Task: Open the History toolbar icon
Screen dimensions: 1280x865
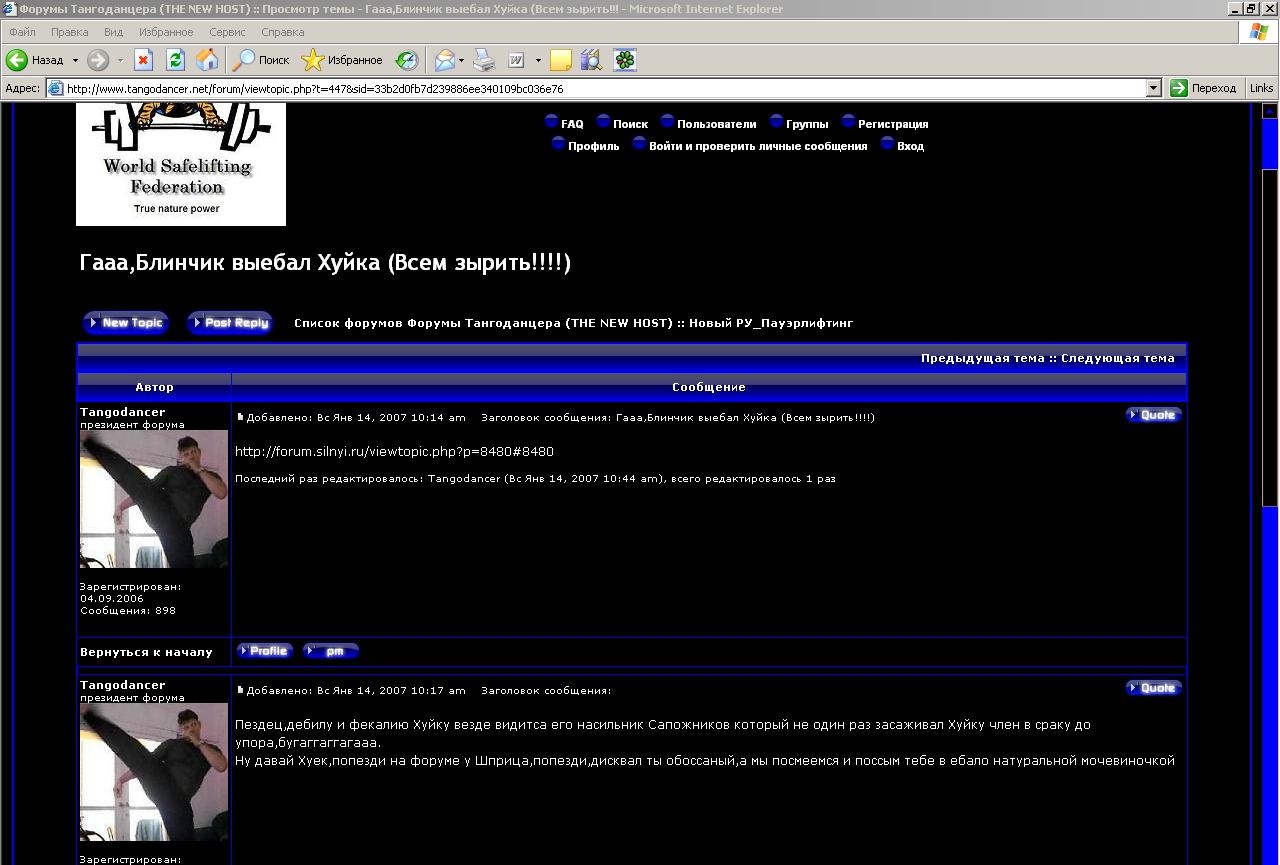Action: tap(407, 60)
